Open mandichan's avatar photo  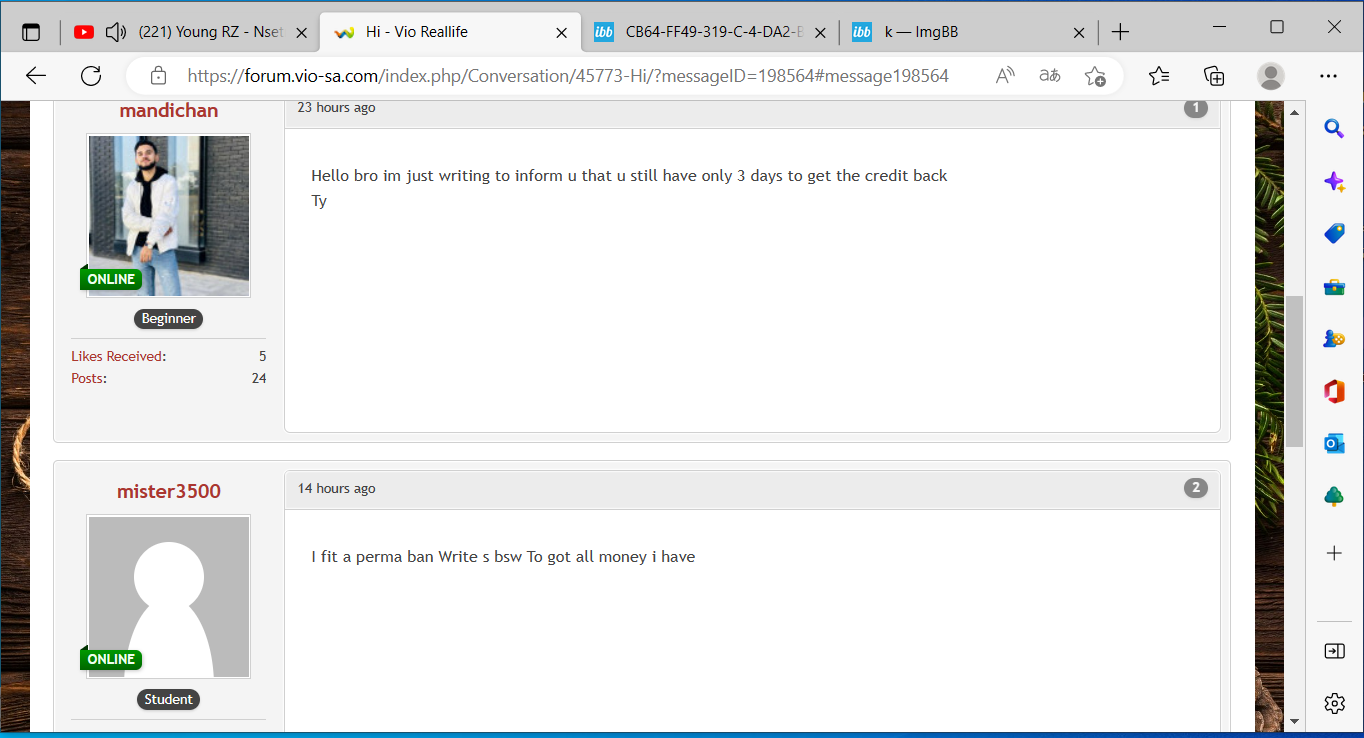tap(169, 215)
